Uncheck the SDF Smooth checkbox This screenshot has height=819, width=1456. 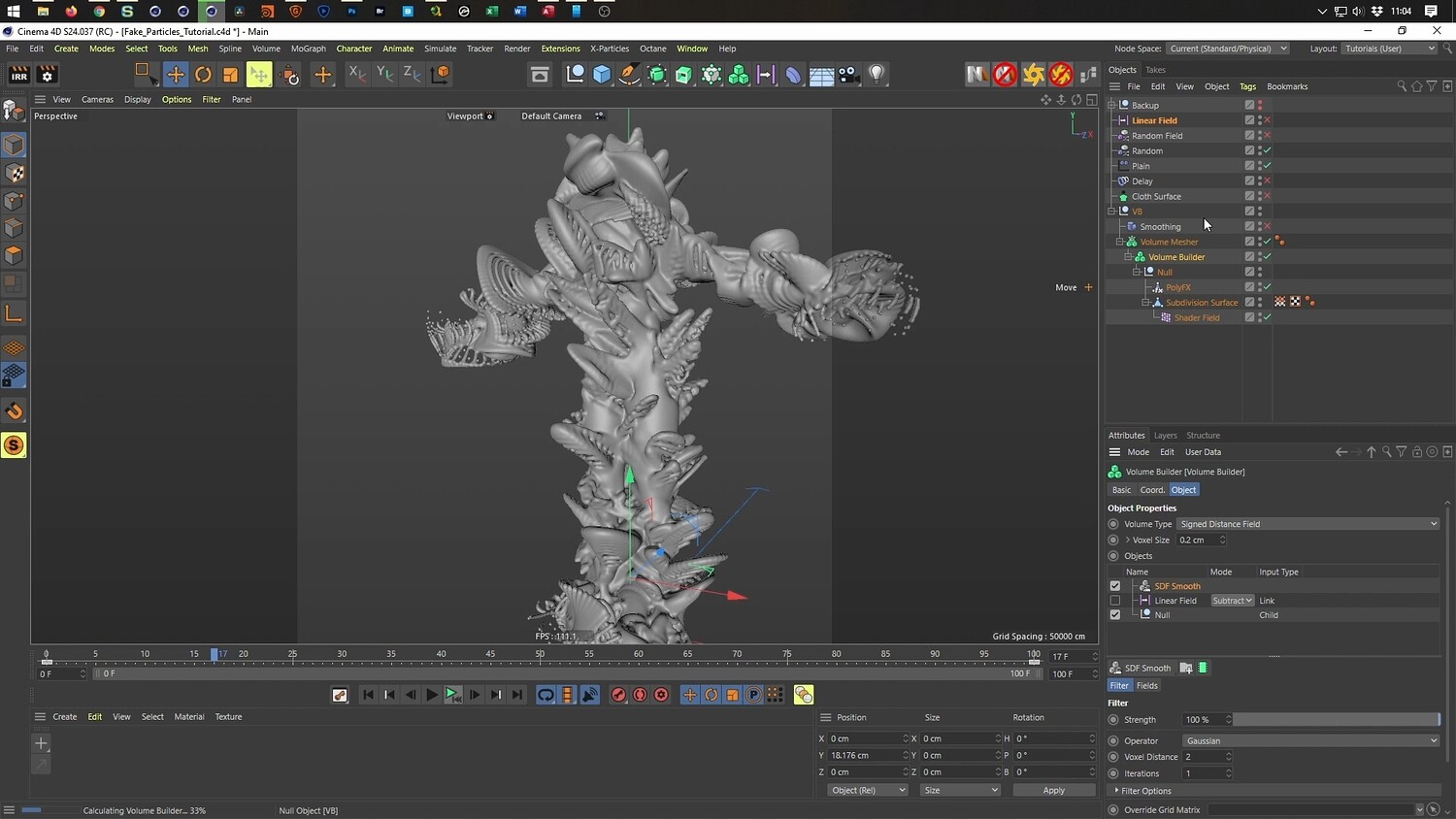1114,586
